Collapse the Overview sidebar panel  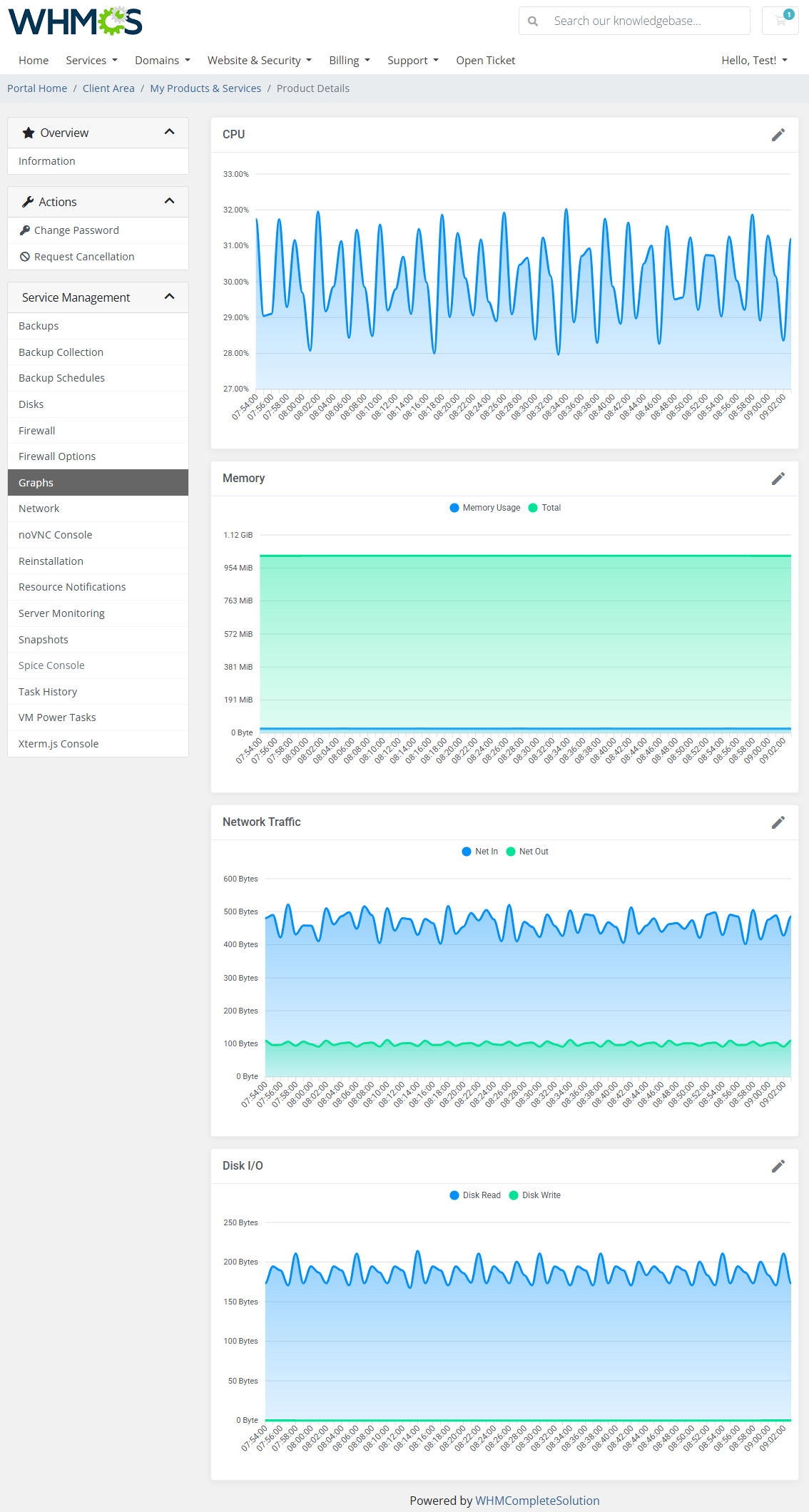coord(169,132)
